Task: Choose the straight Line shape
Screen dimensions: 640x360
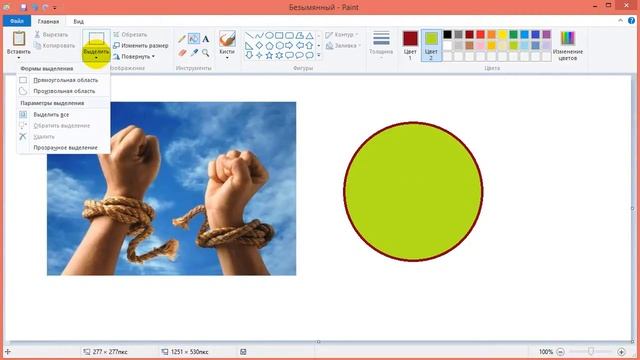Action: click(249, 36)
